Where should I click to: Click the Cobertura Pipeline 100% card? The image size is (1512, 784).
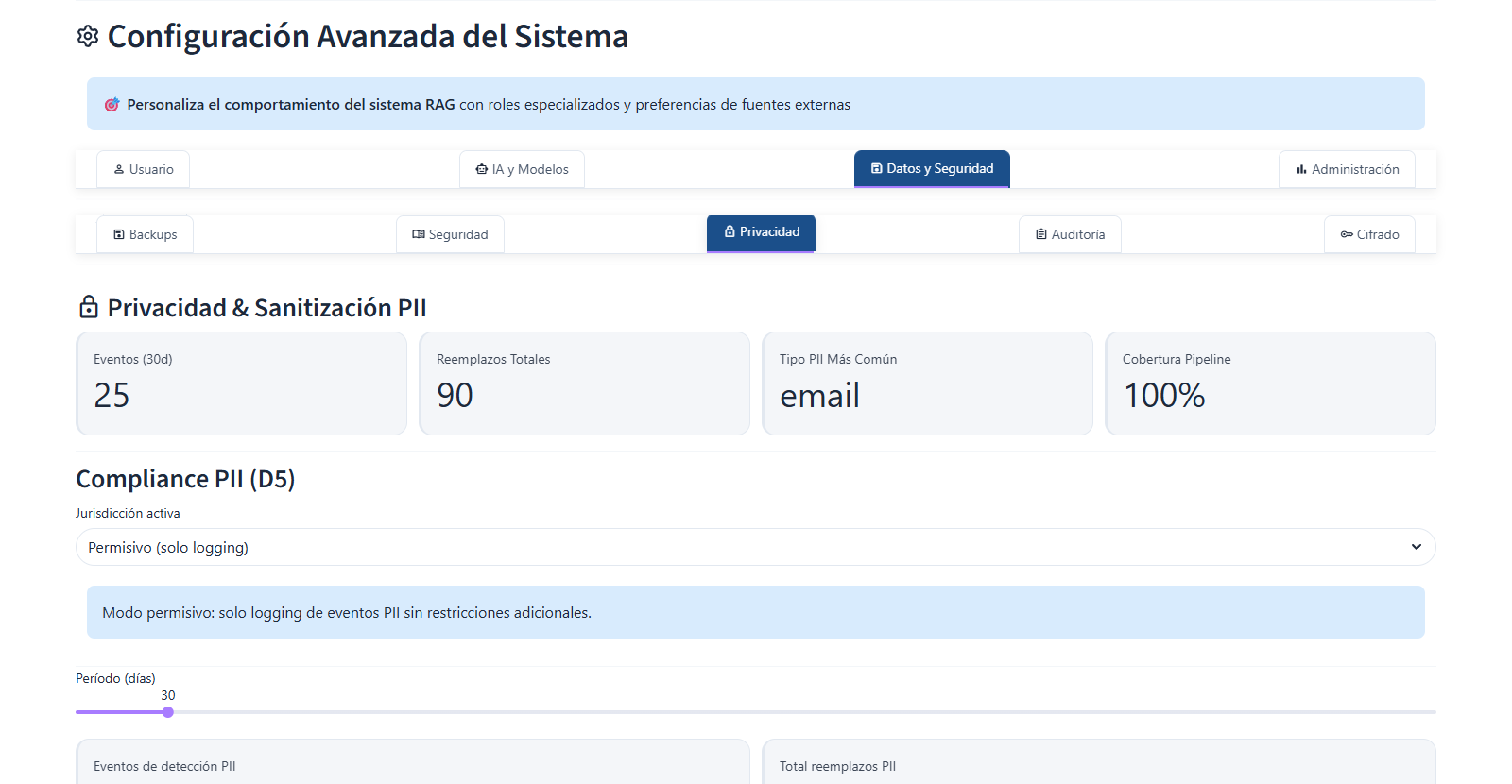coord(1270,383)
